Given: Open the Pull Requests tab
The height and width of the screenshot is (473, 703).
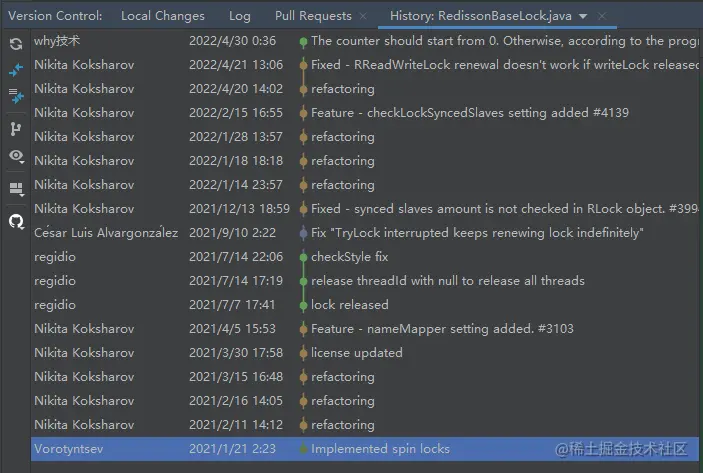Looking at the screenshot, I should coord(313,16).
